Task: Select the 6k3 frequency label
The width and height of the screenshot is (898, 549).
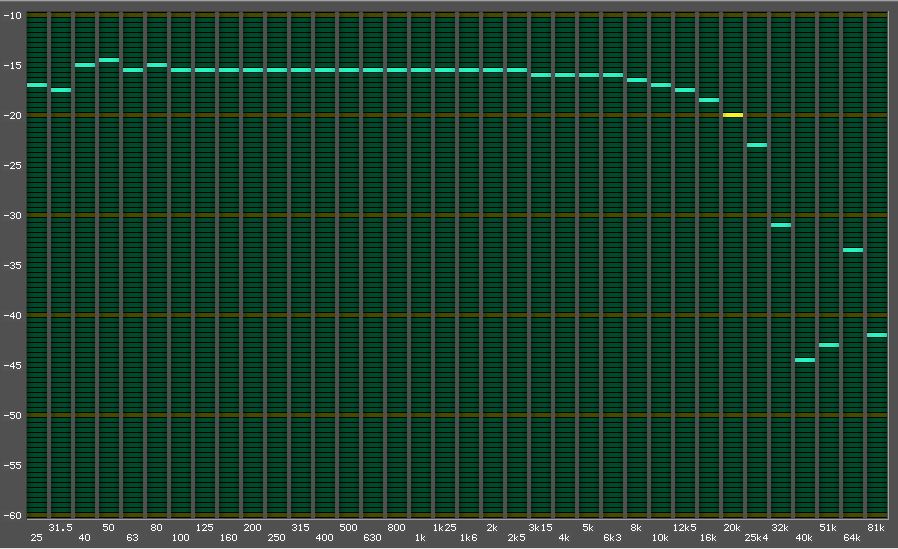Action: [x=612, y=538]
